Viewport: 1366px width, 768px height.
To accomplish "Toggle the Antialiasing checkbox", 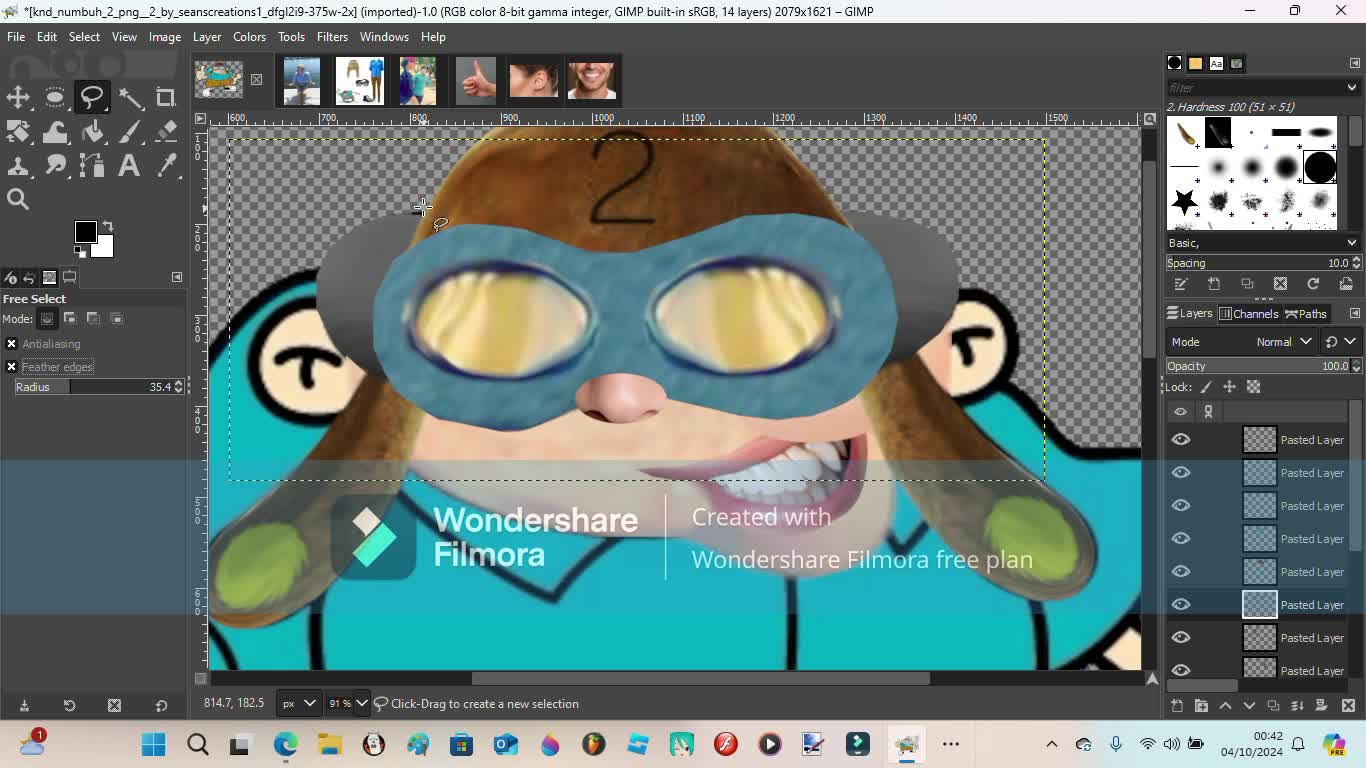I will (12, 344).
